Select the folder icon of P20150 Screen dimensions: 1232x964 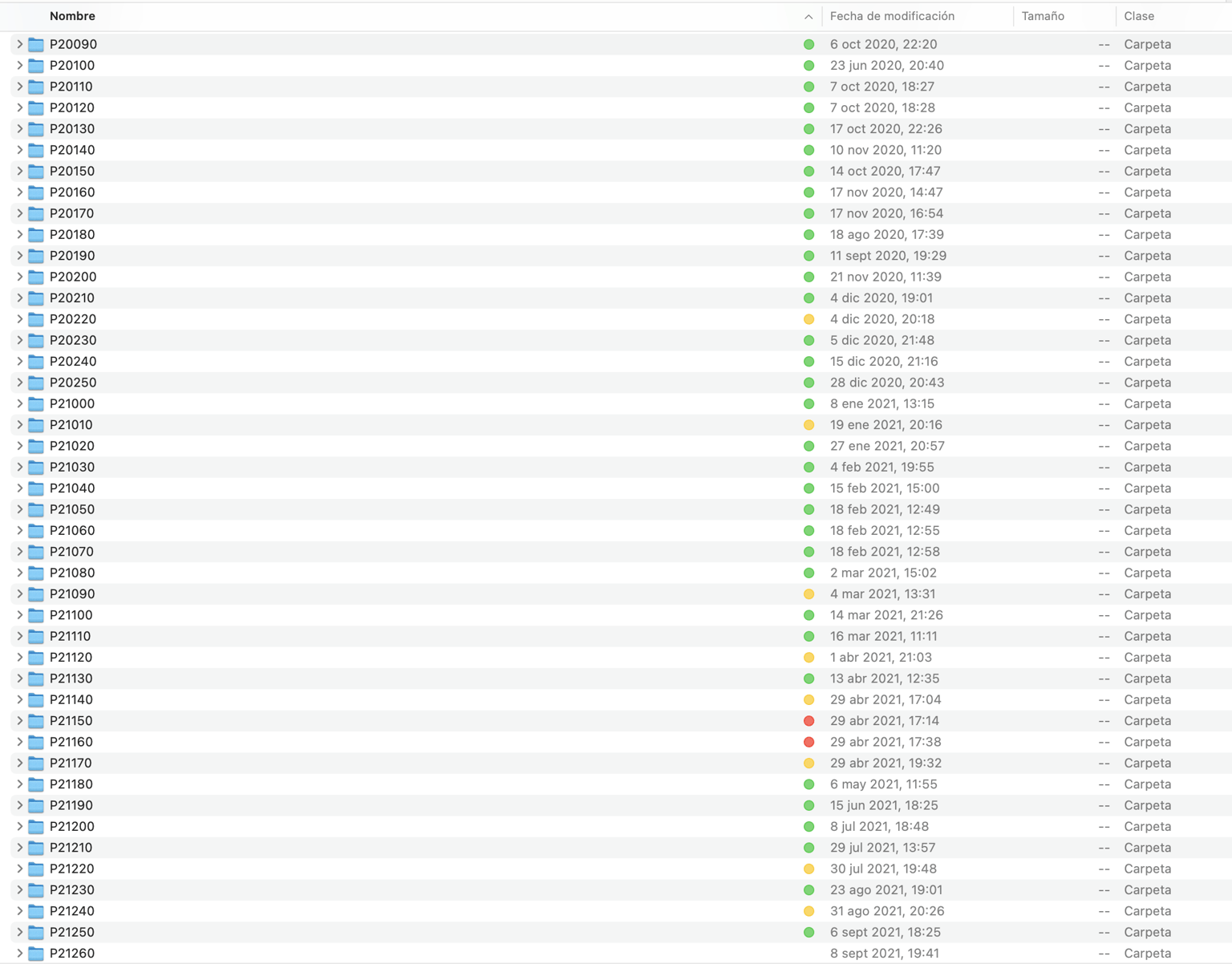coord(36,171)
